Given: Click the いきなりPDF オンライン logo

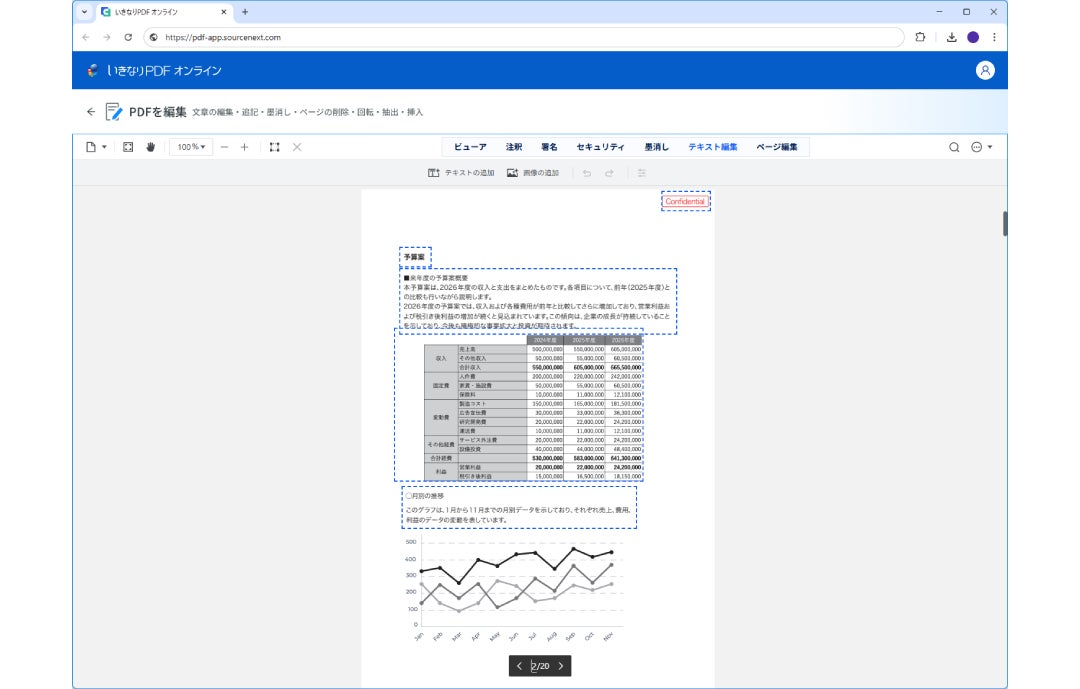Looking at the screenshot, I should click(154, 70).
